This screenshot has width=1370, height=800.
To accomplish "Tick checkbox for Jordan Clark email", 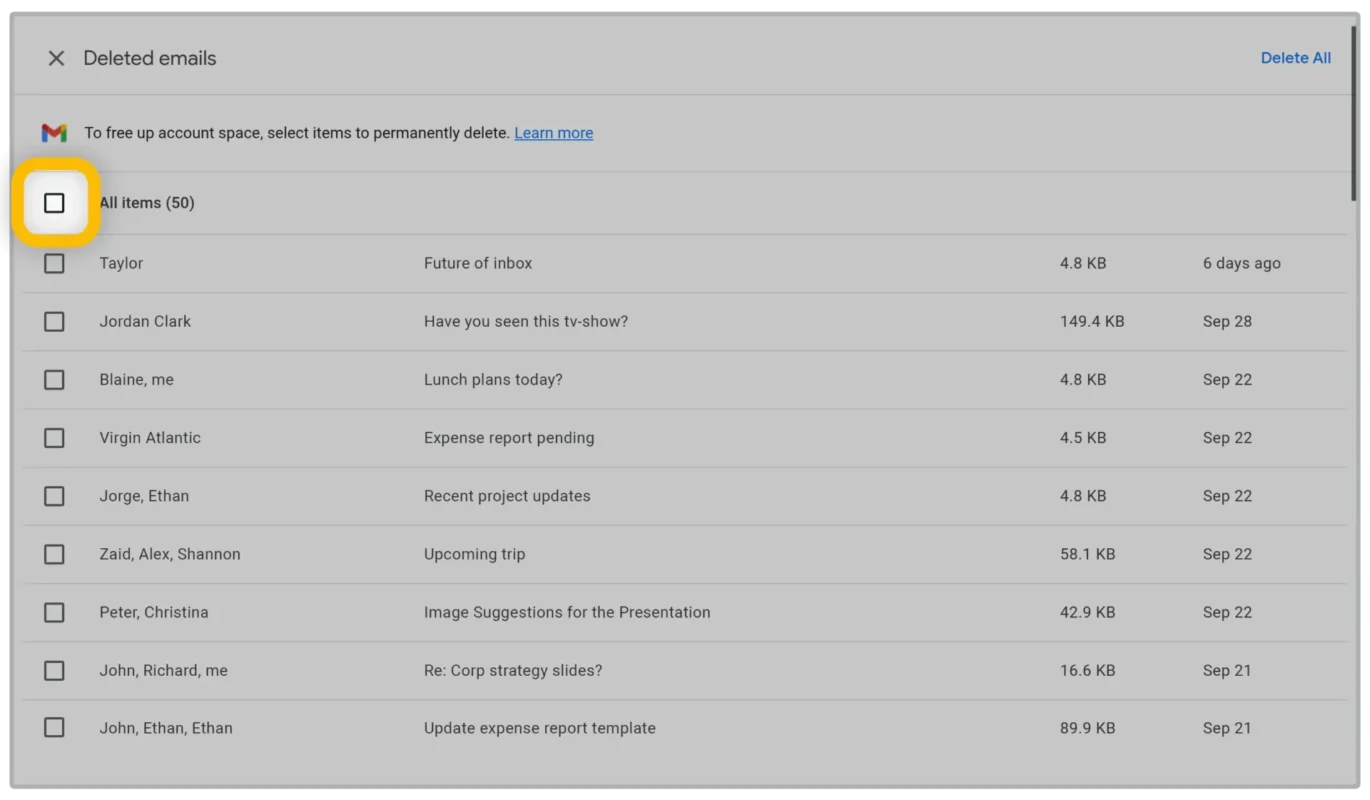I will (54, 321).
